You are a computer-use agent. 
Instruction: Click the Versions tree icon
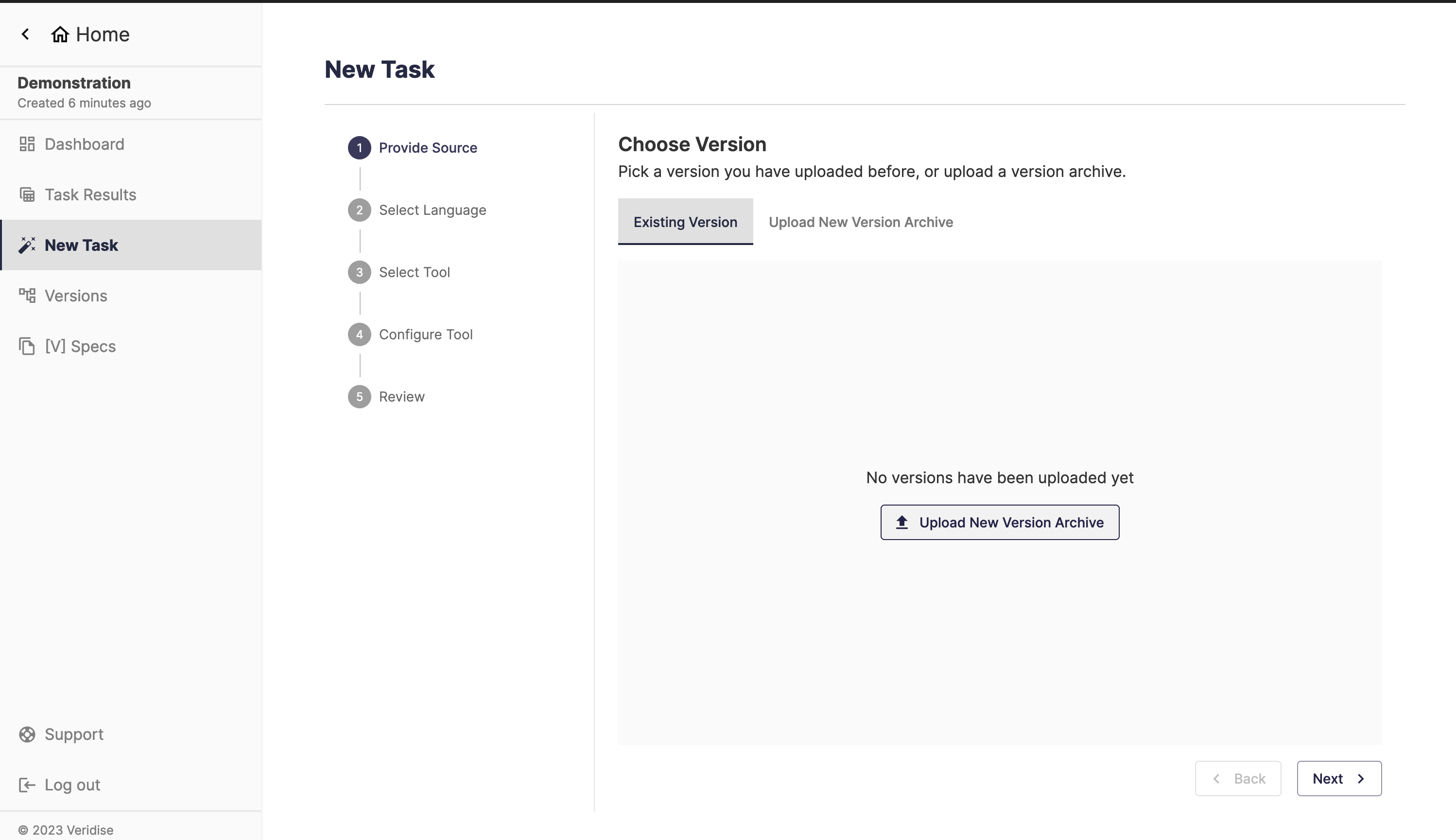coord(27,296)
